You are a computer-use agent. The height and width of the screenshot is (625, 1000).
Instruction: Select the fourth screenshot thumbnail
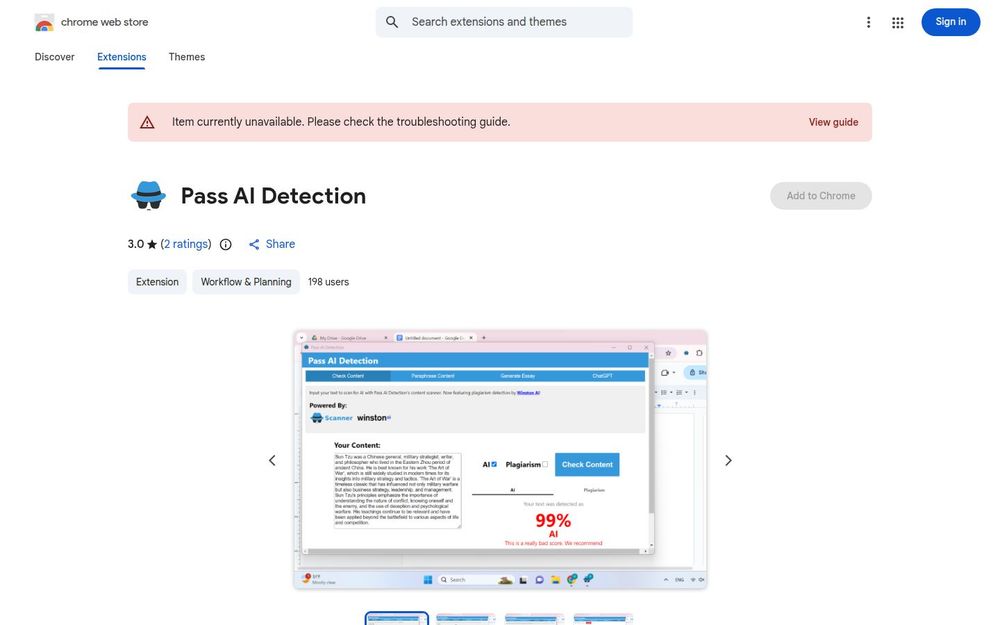click(x=603, y=619)
